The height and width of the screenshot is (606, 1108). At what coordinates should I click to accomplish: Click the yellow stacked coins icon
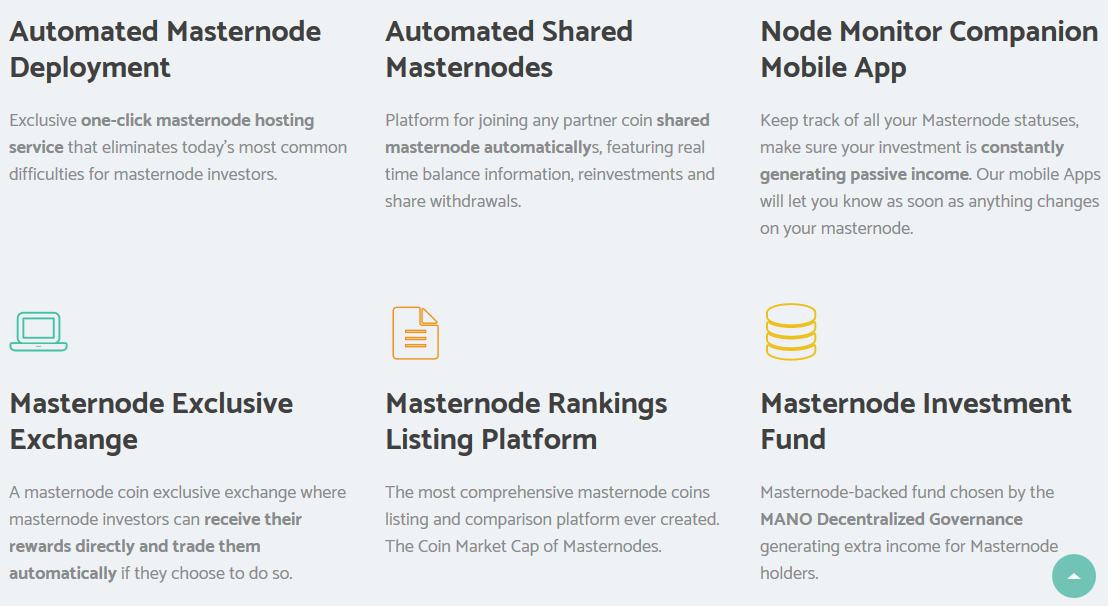click(791, 332)
